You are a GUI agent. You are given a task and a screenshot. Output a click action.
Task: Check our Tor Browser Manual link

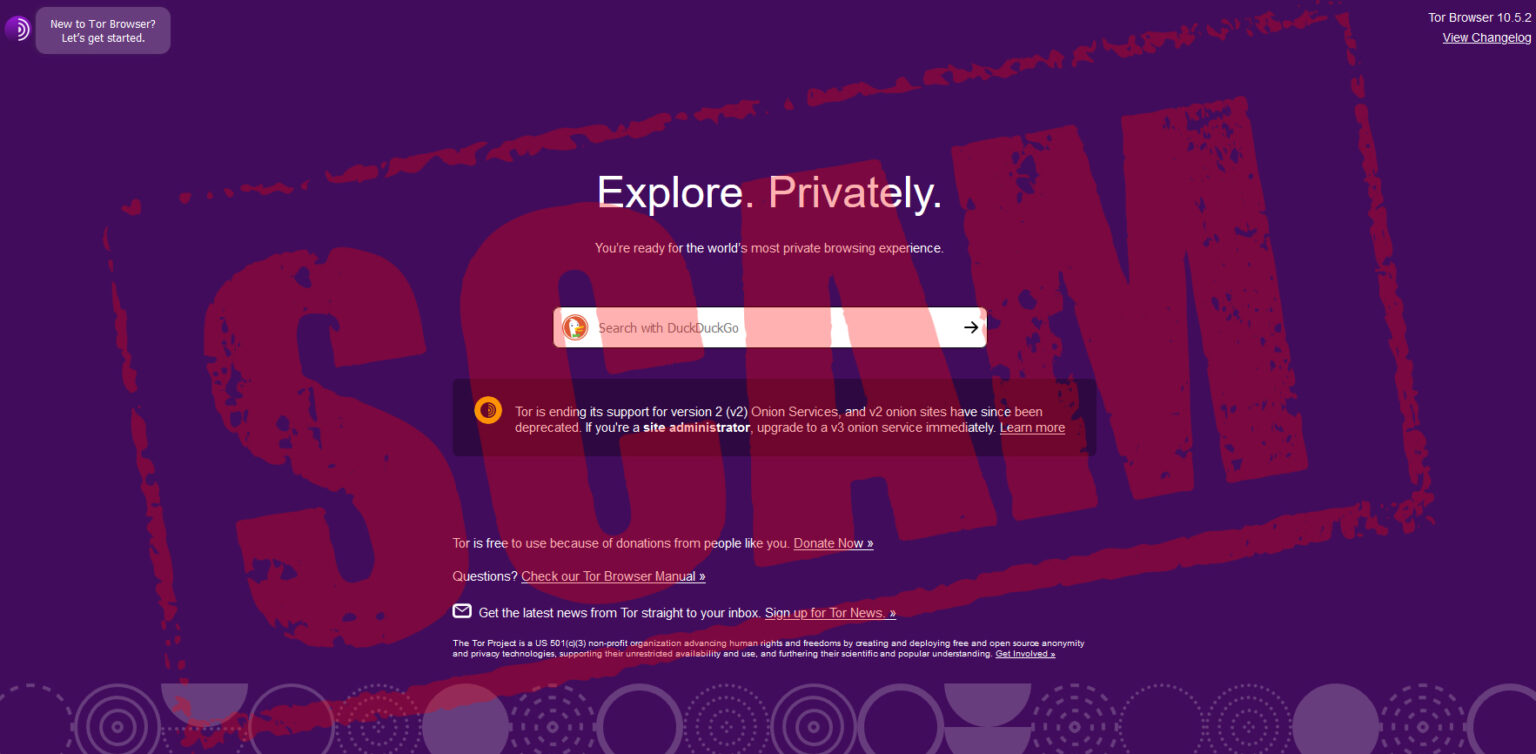coord(613,577)
